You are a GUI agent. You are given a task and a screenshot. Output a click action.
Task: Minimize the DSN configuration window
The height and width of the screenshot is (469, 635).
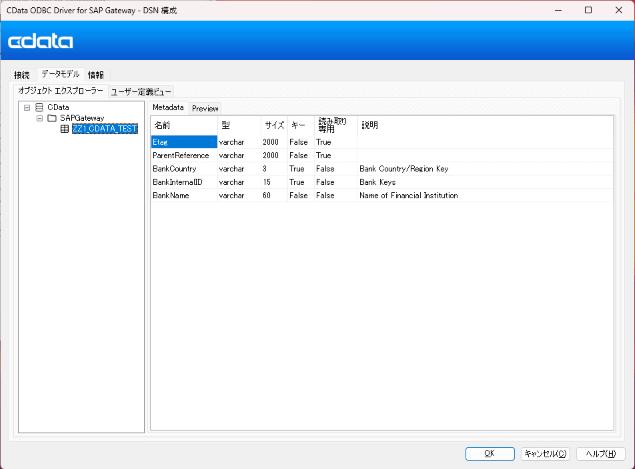pos(558,10)
